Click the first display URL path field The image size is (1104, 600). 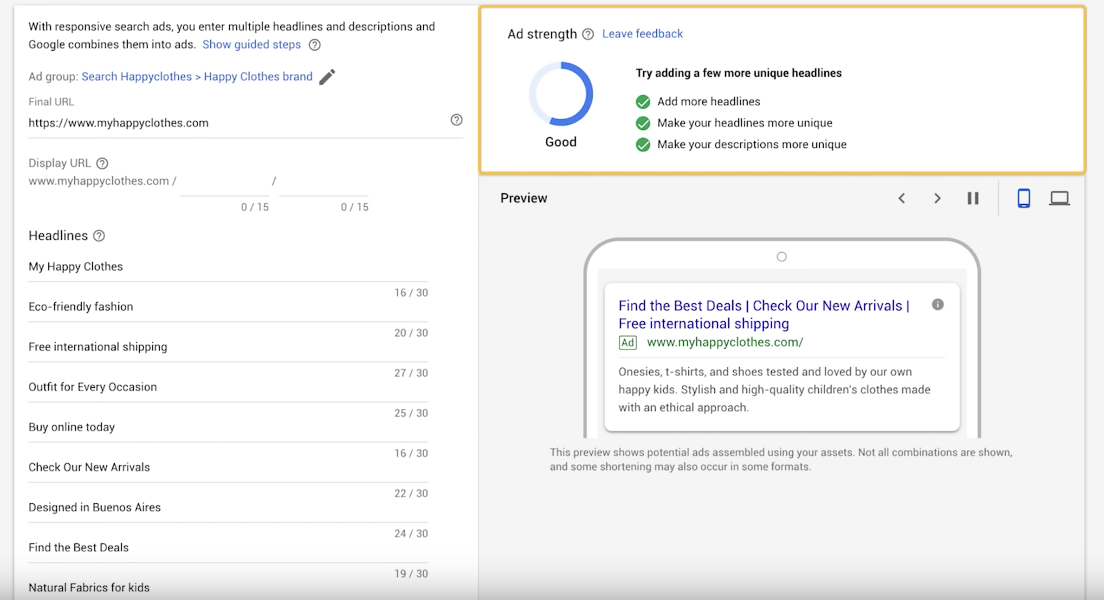pos(225,182)
